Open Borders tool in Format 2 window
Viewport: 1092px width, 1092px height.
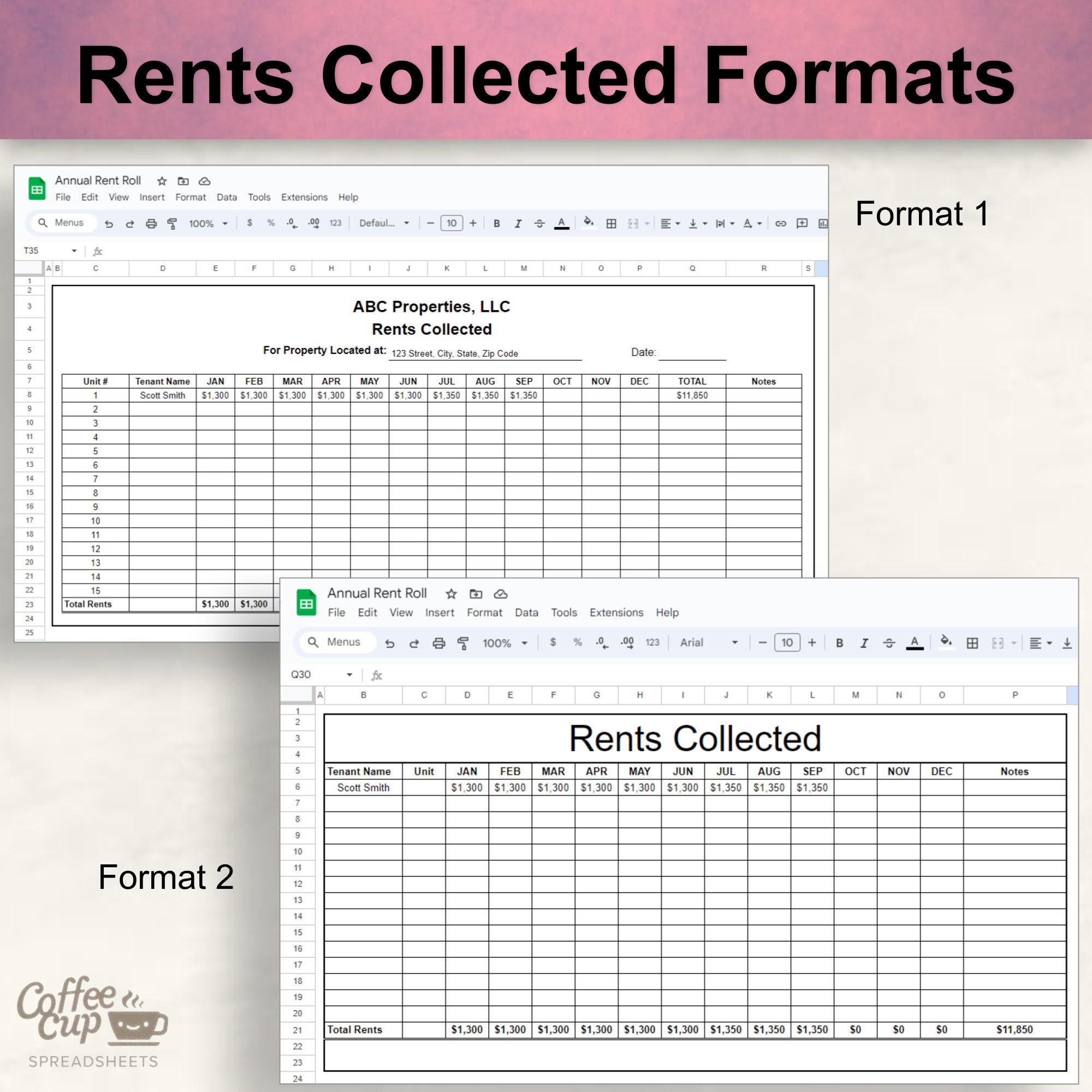972,643
